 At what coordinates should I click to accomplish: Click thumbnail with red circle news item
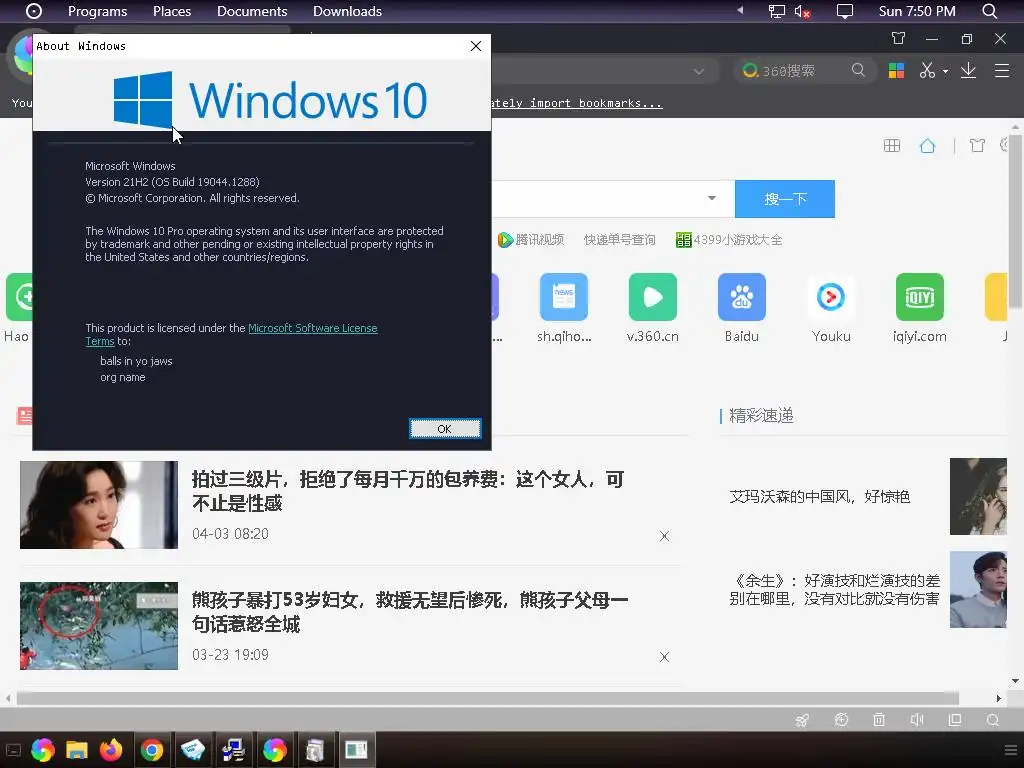(99, 626)
